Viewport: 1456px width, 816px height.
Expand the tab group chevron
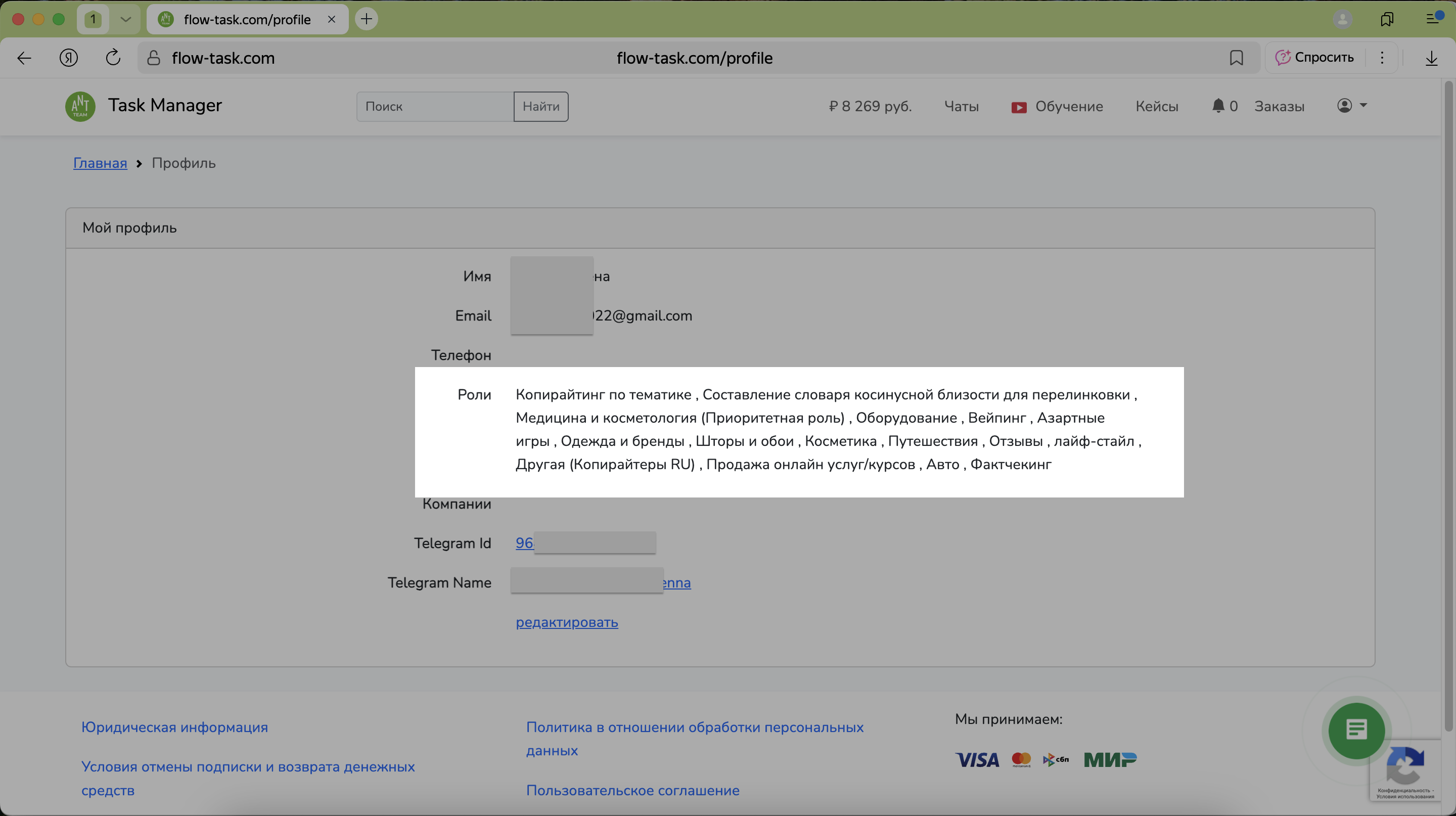[x=125, y=19]
